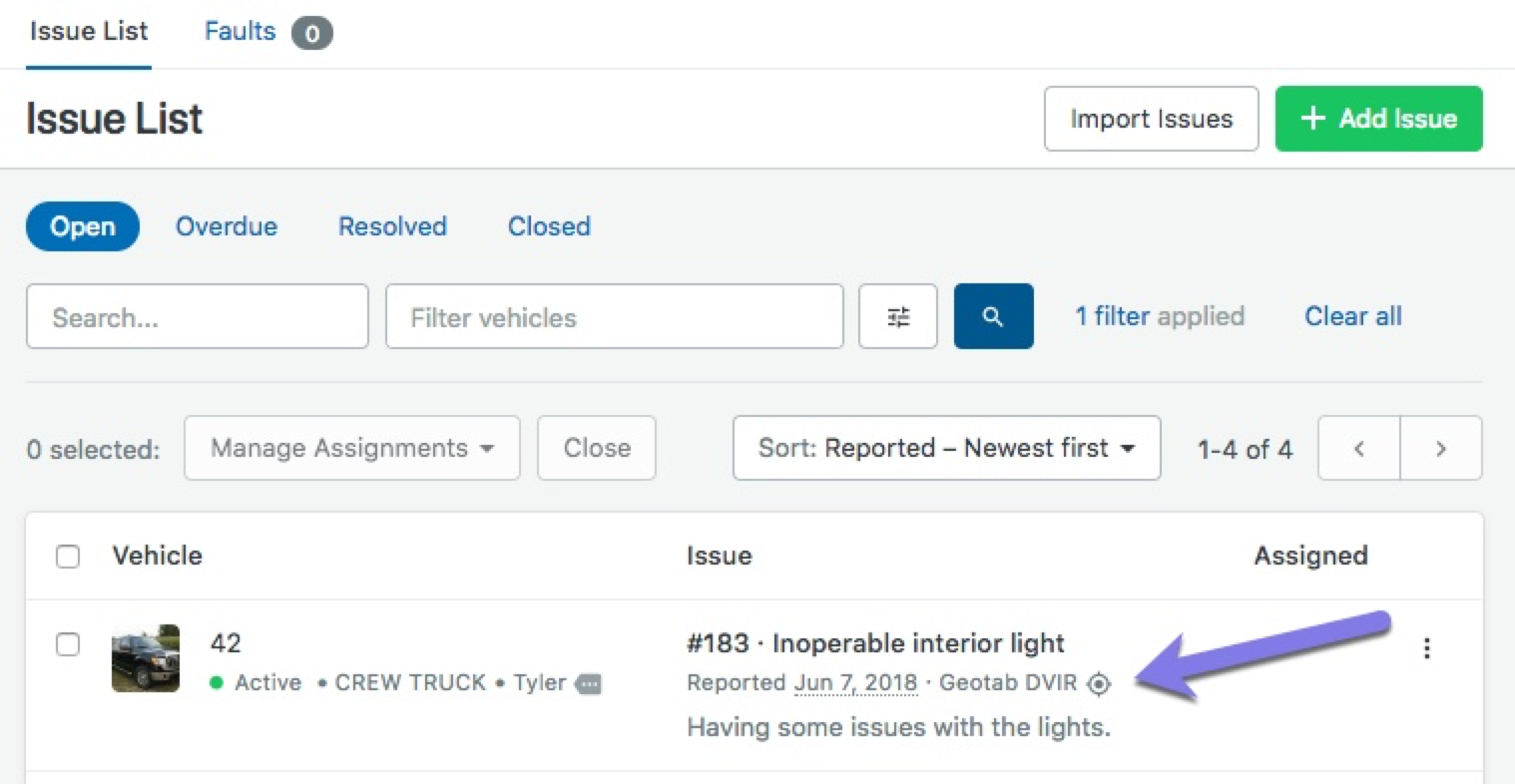Go to the next page of issues

point(1440,449)
